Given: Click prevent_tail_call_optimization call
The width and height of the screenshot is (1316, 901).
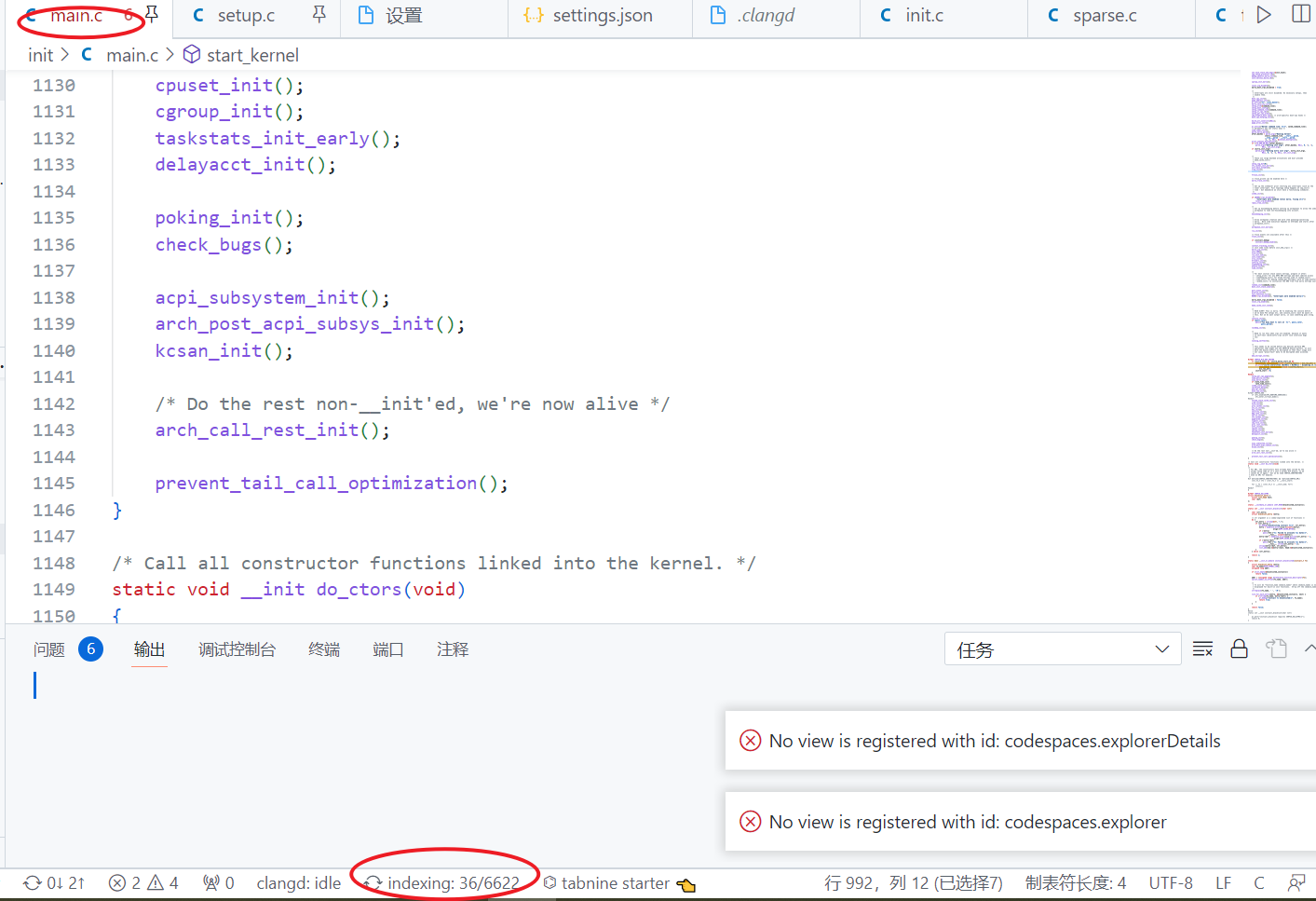Looking at the screenshot, I should [x=316, y=483].
